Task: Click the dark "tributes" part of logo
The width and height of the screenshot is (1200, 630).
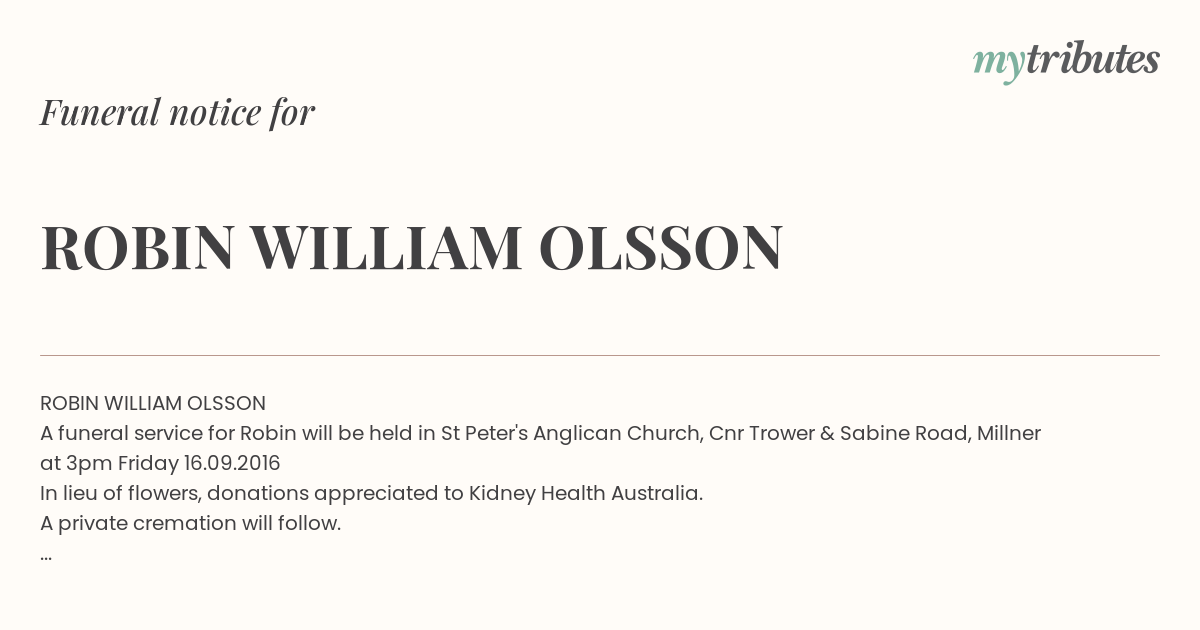Action: [1093, 59]
